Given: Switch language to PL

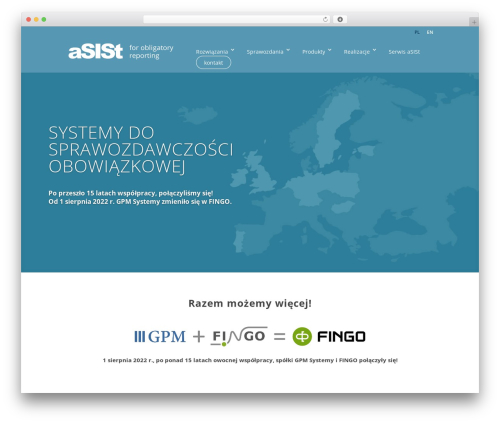Looking at the screenshot, I should pos(417,32).
